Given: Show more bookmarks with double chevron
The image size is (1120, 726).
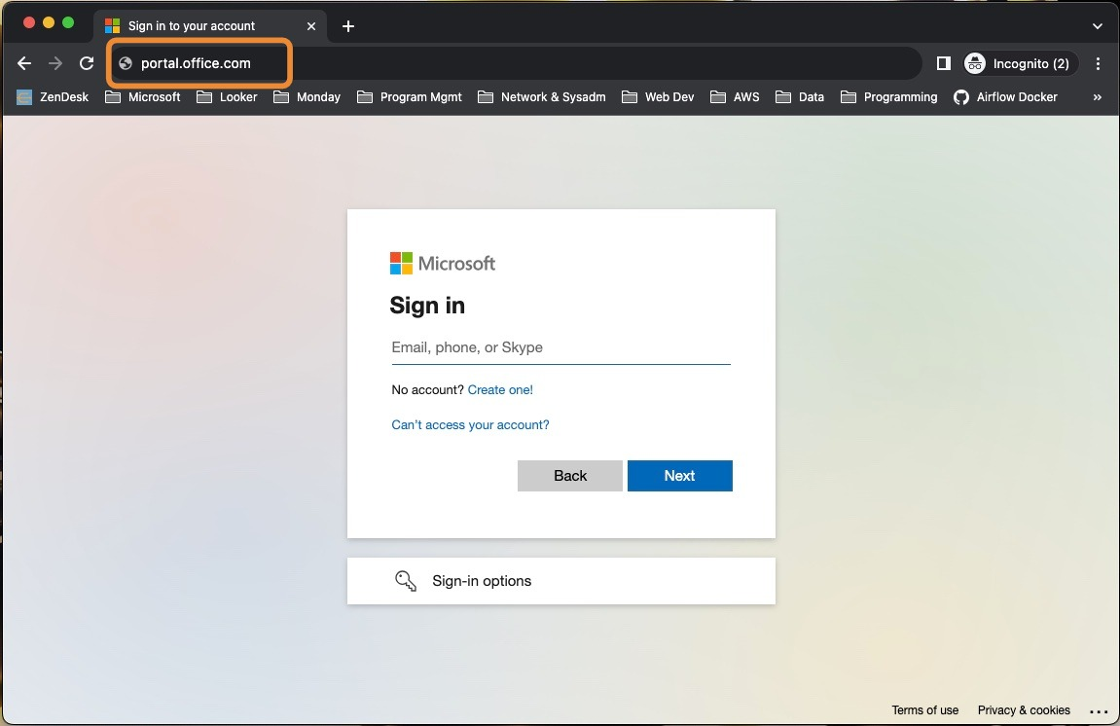Looking at the screenshot, I should pos(1097,97).
